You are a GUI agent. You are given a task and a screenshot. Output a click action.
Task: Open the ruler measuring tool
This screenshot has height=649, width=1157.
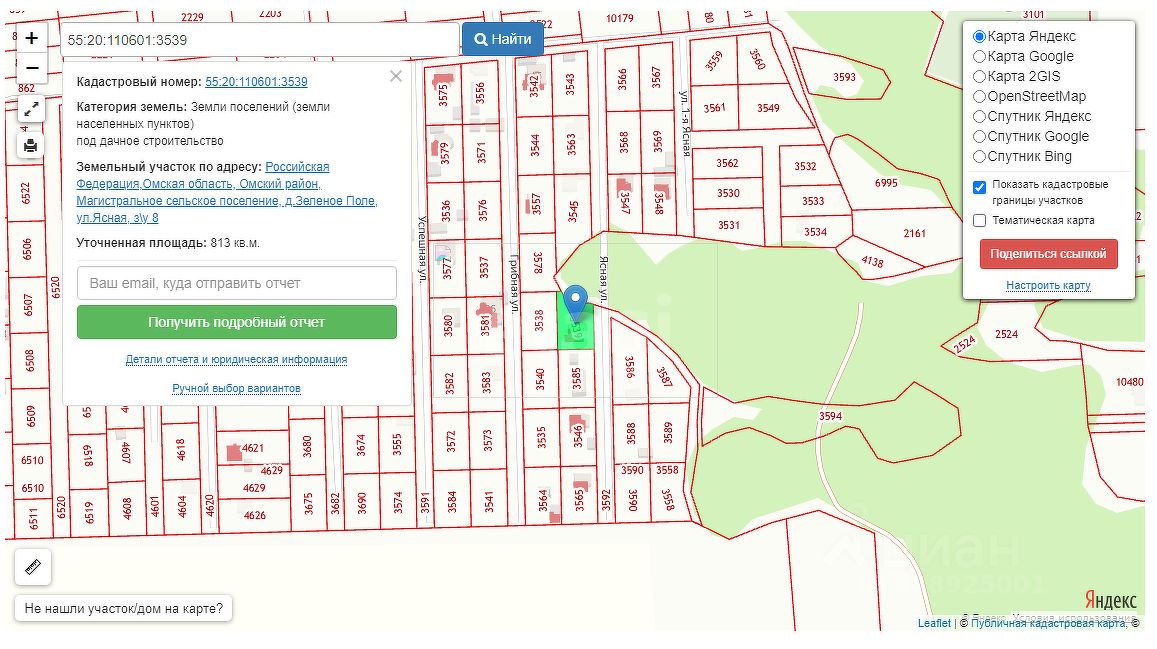coord(33,567)
